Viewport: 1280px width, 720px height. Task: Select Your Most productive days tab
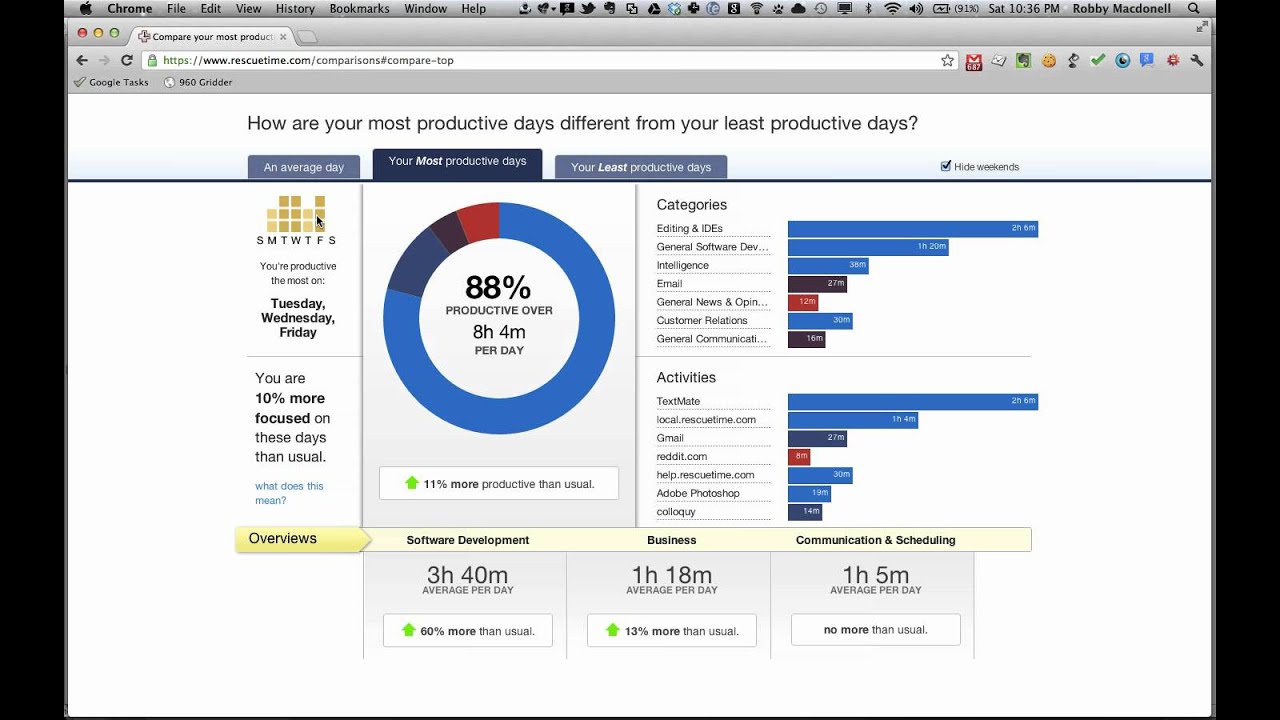point(457,164)
